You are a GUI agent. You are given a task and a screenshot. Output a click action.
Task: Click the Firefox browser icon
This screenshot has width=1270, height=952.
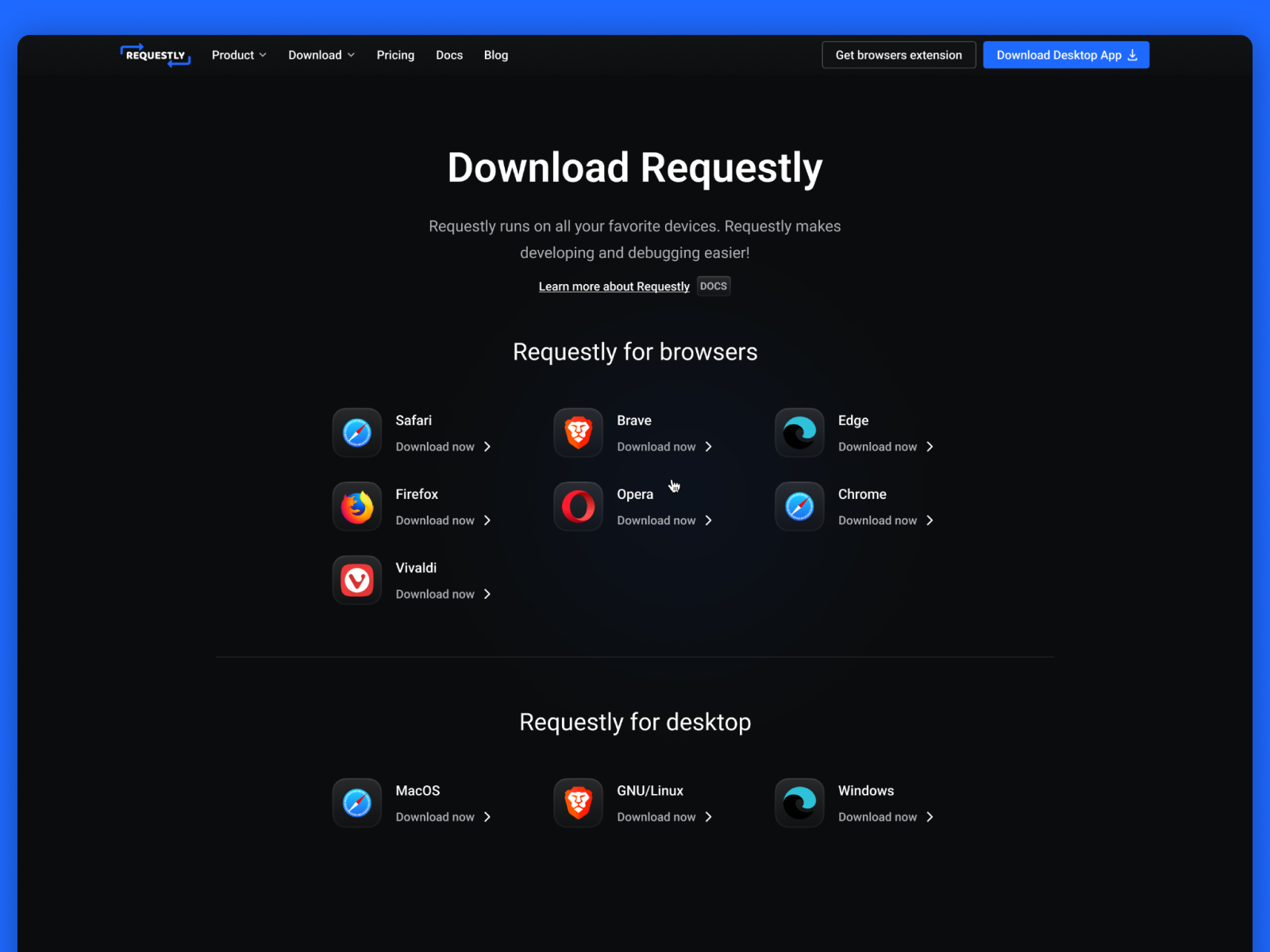coord(356,507)
